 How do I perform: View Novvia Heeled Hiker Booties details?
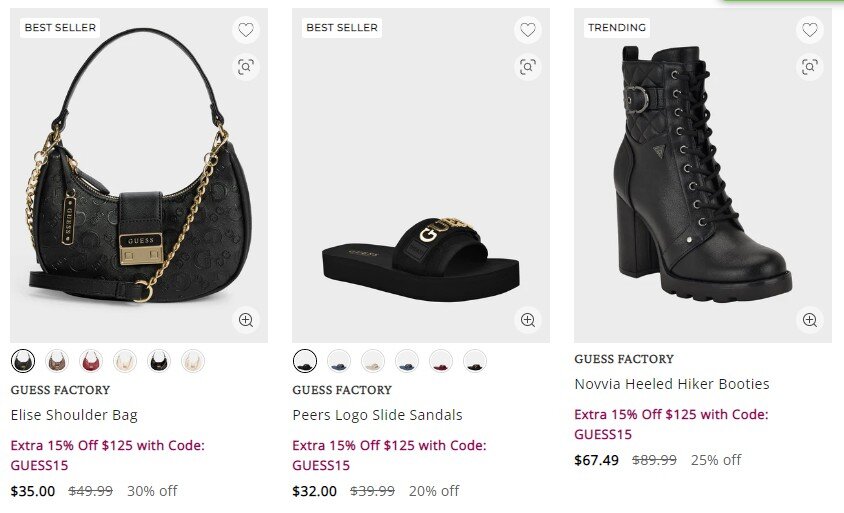[x=671, y=384]
